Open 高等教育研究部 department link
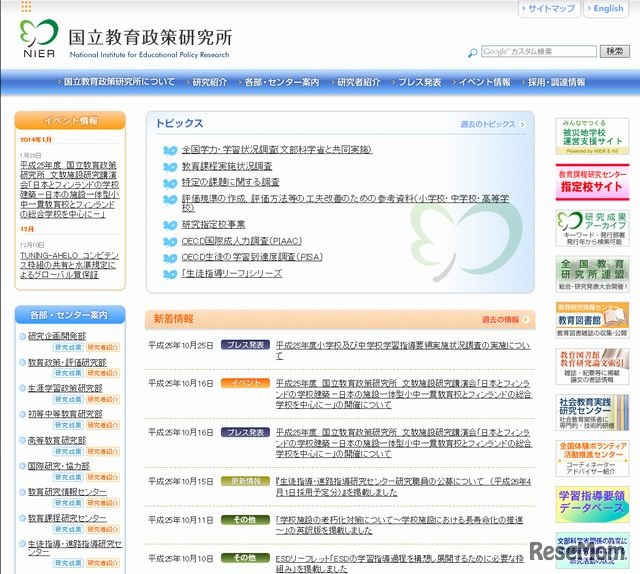Viewport: 640px width, 574px height. pos(57,441)
